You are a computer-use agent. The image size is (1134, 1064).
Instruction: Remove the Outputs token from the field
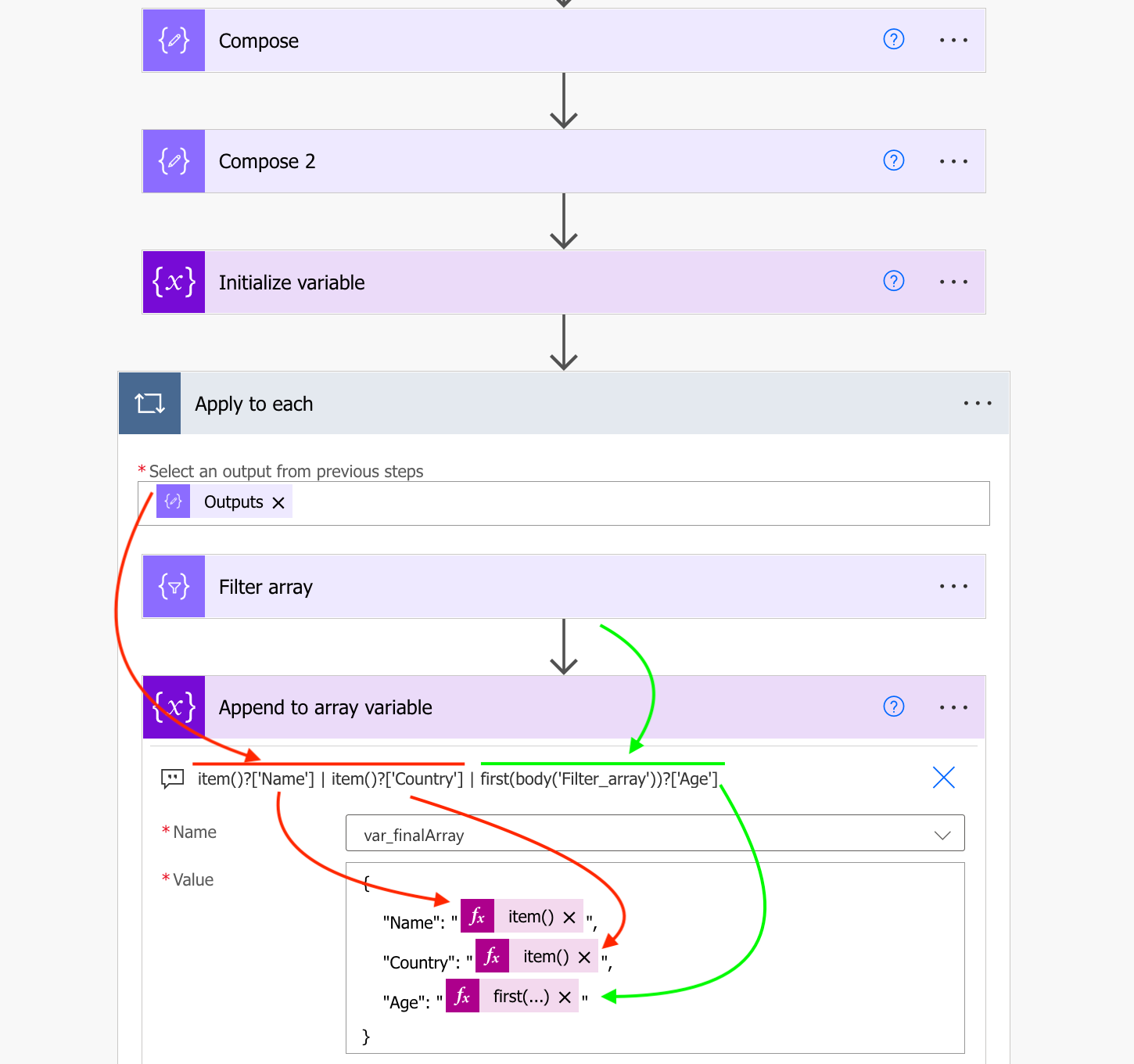pyautogui.click(x=278, y=502)
